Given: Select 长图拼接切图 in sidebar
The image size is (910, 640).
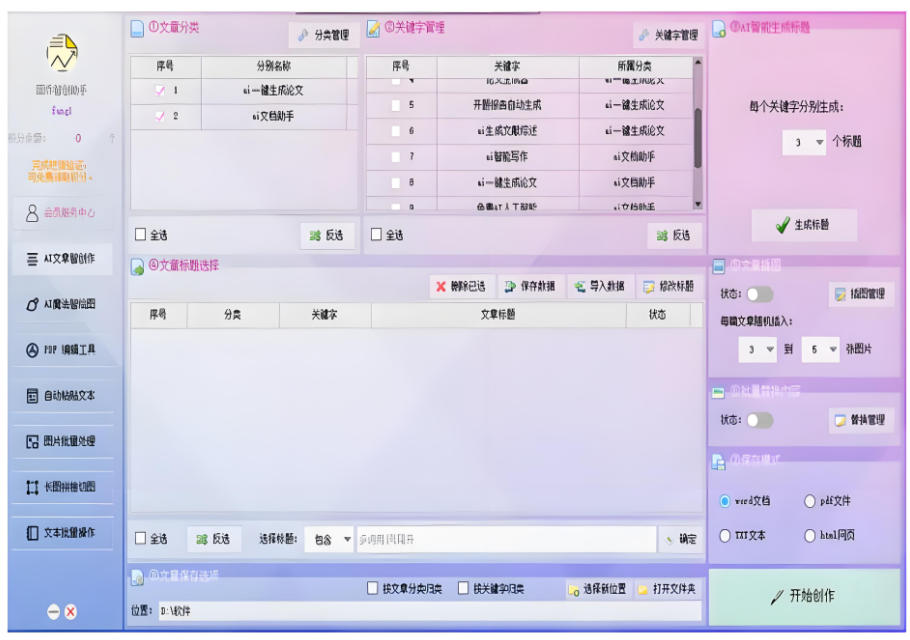Looking at the screenshot, I should (62, 487).
